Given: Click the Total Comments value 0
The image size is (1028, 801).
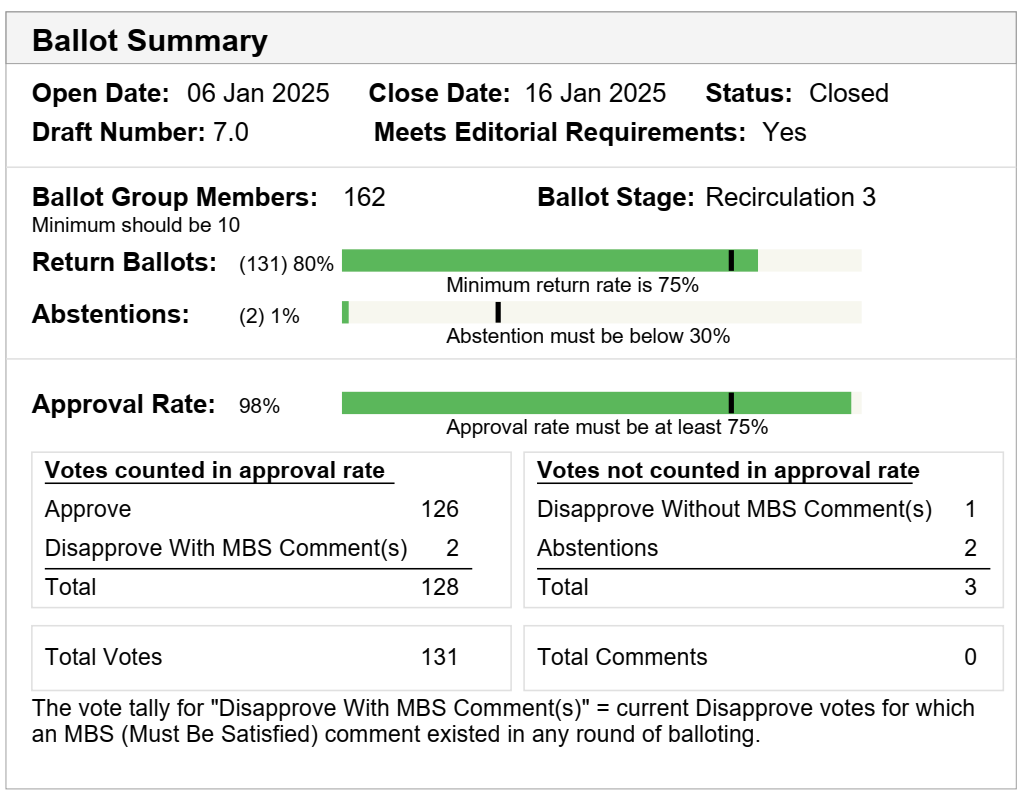Looking at the screenshot, I should 970,657.
